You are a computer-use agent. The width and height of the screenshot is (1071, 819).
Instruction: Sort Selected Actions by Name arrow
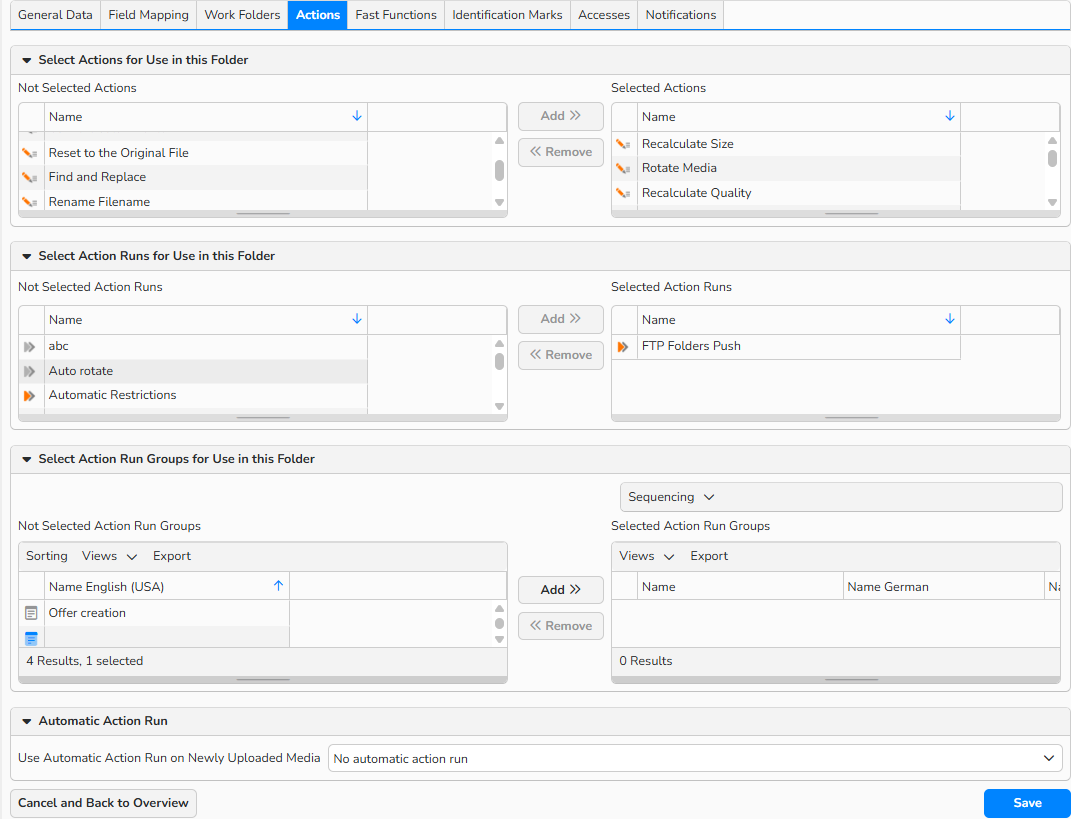coord(949,117)
